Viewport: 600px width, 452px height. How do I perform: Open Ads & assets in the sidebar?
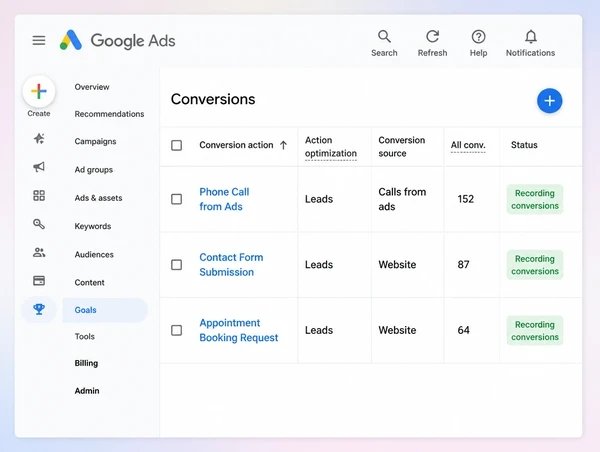click(x=98, y=198)
